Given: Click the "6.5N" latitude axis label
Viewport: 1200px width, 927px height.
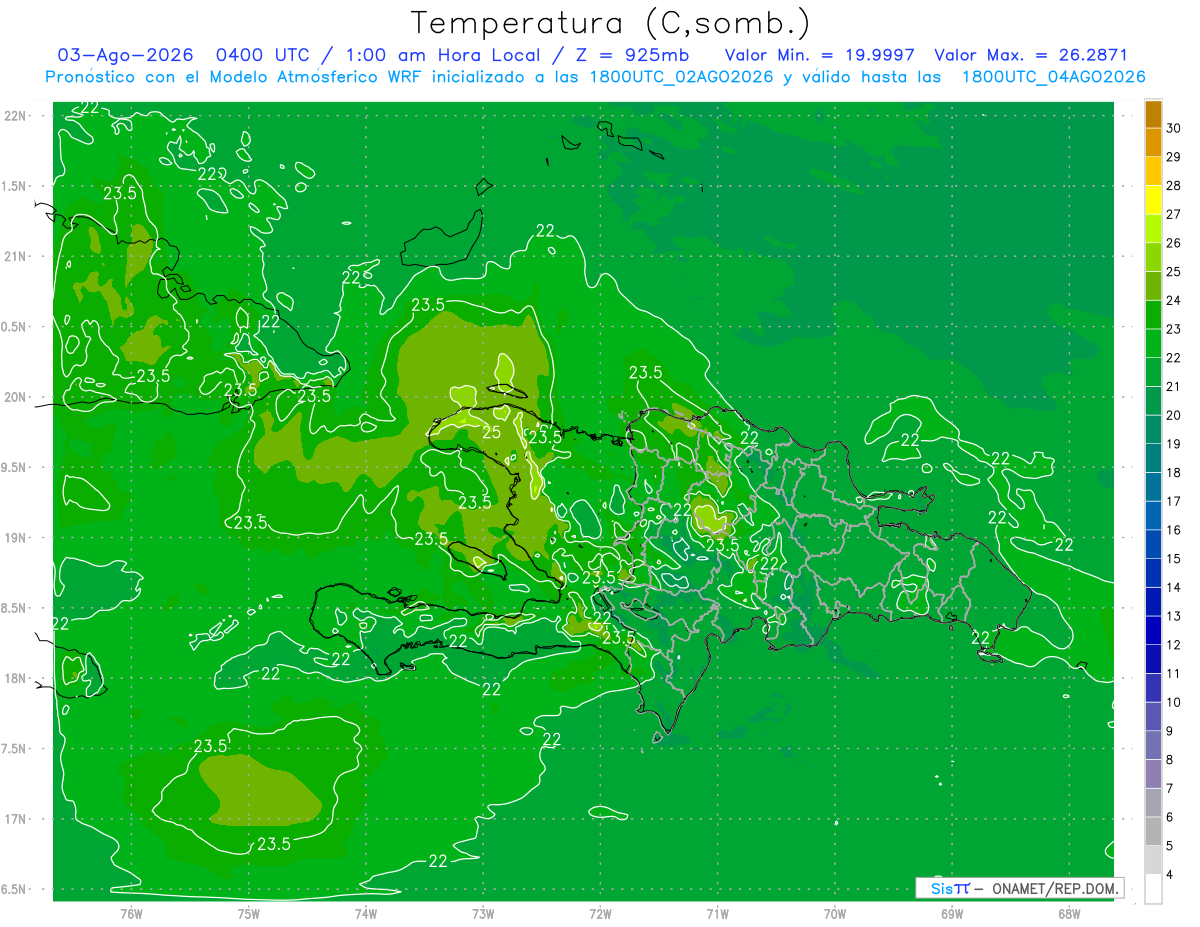Looking at the screenshot, I should pyautogui.click(x=15, y=889).
